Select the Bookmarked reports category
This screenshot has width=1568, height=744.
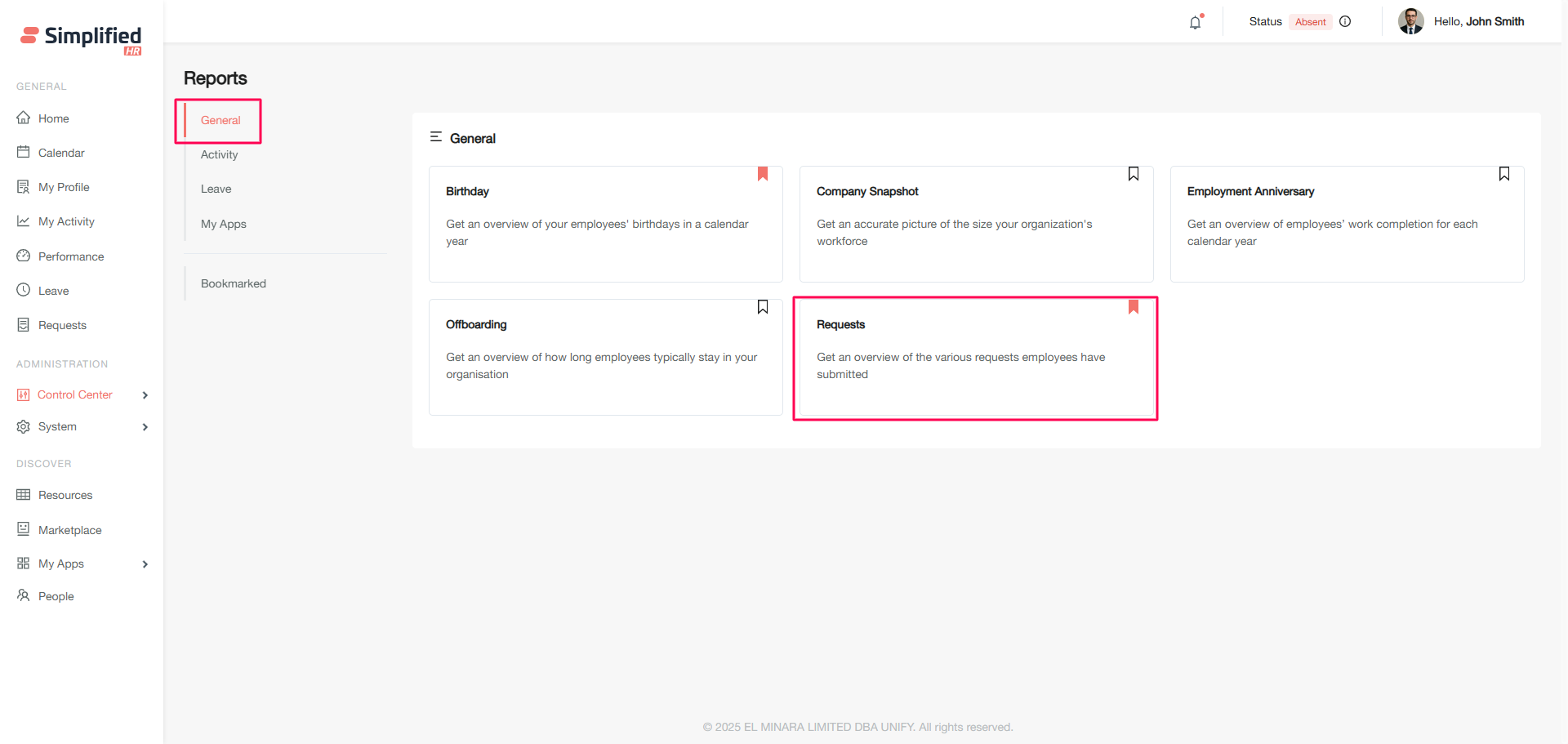234,283
